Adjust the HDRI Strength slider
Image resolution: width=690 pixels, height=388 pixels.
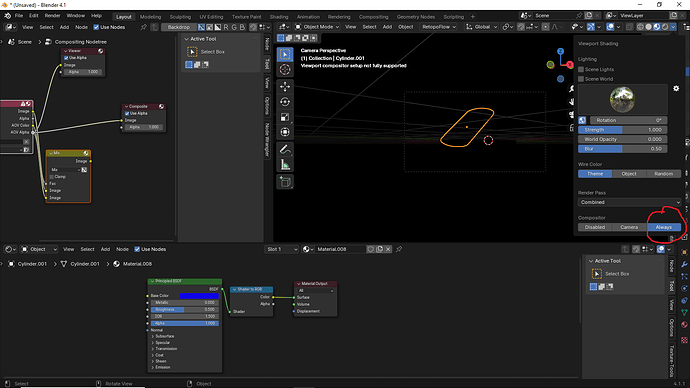(622, 130)
